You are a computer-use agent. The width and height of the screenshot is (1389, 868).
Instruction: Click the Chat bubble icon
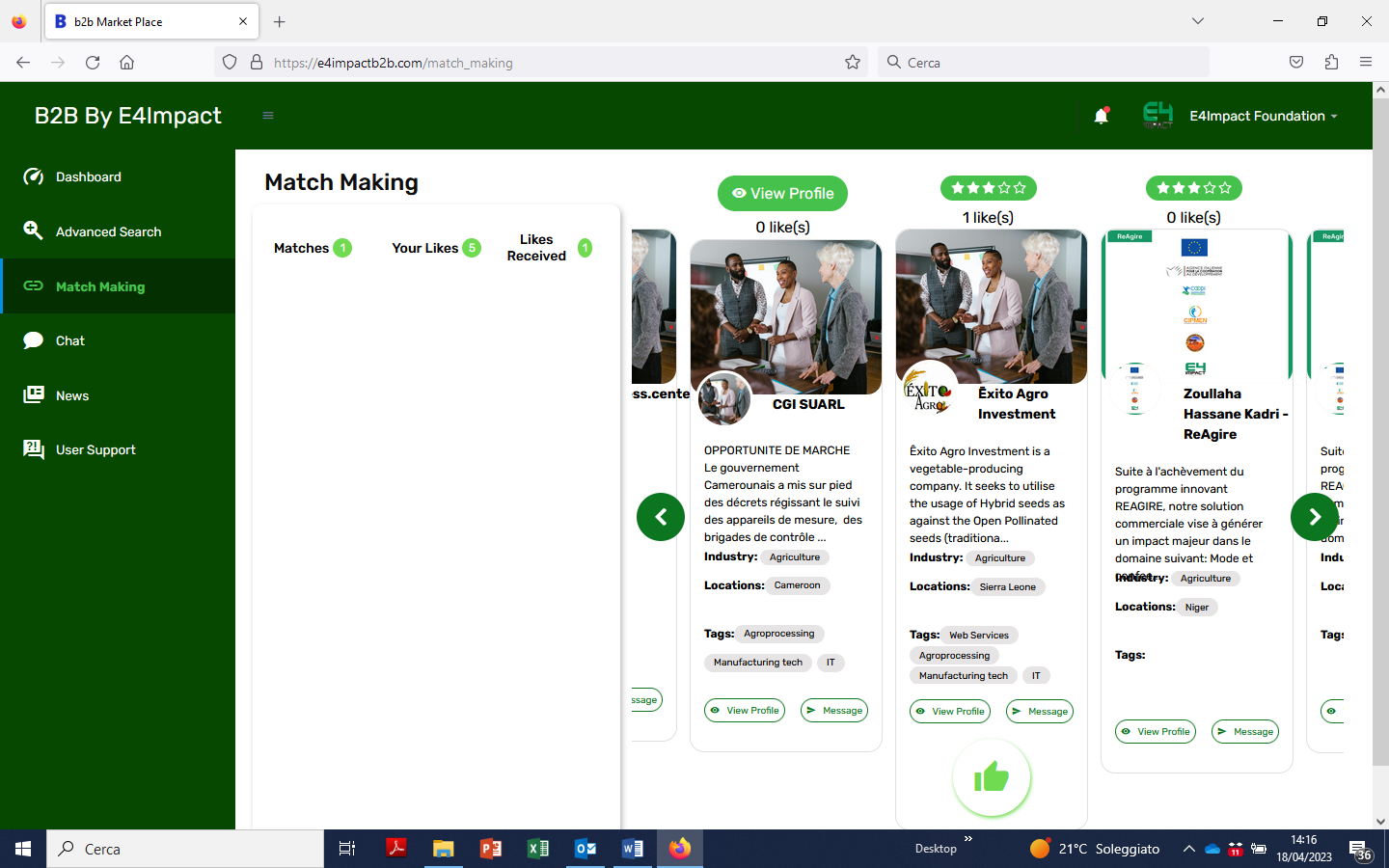coord(34,340)
